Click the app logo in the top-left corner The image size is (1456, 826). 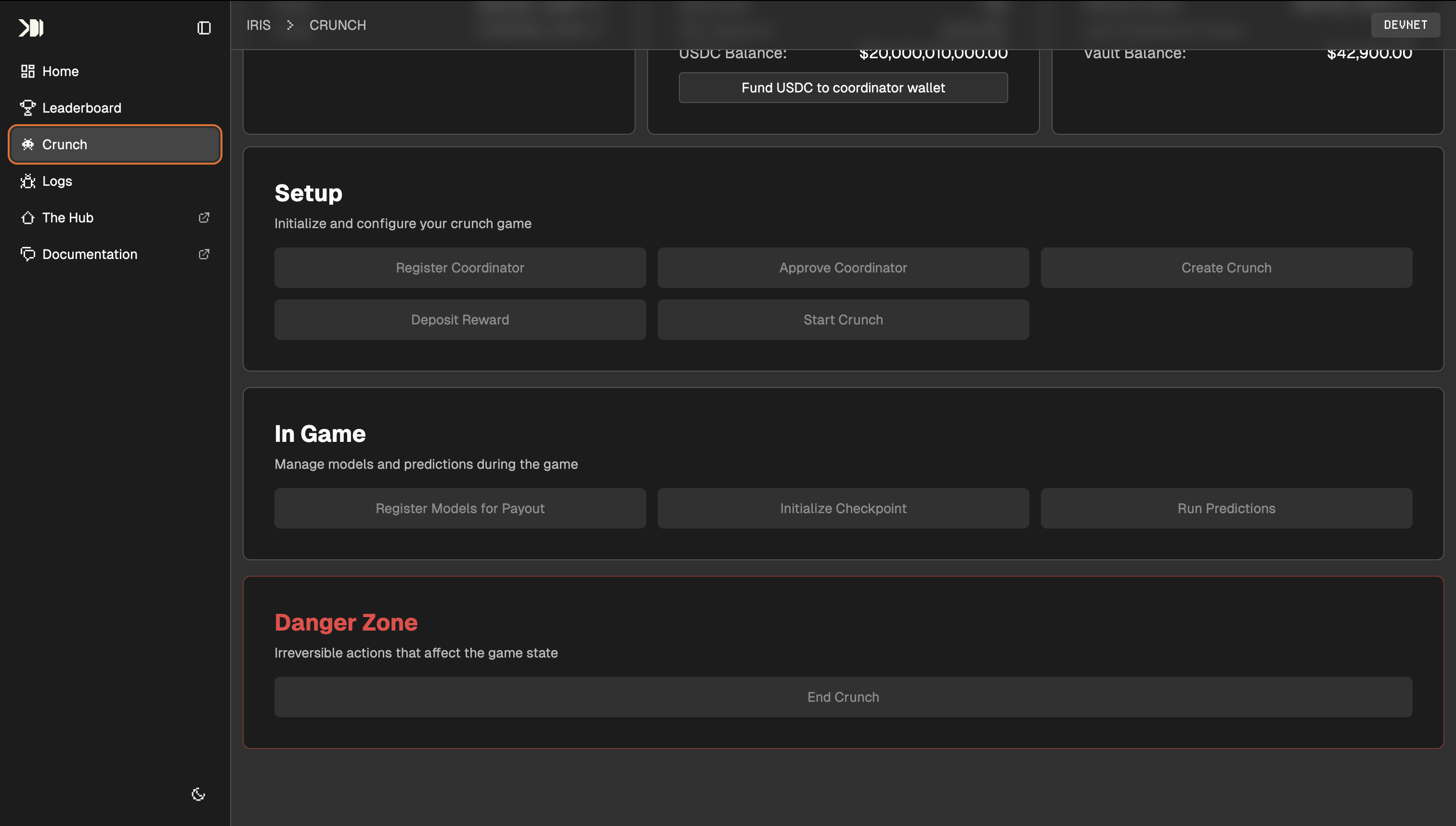(x=32, y=28)
